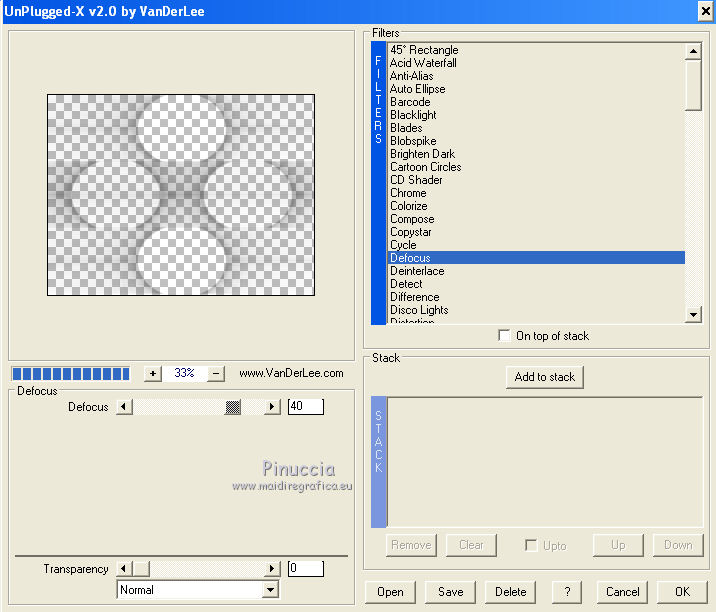
Task: Click Defocus slider left arrow
Action: pyautogui.click(x=124, y=406)
